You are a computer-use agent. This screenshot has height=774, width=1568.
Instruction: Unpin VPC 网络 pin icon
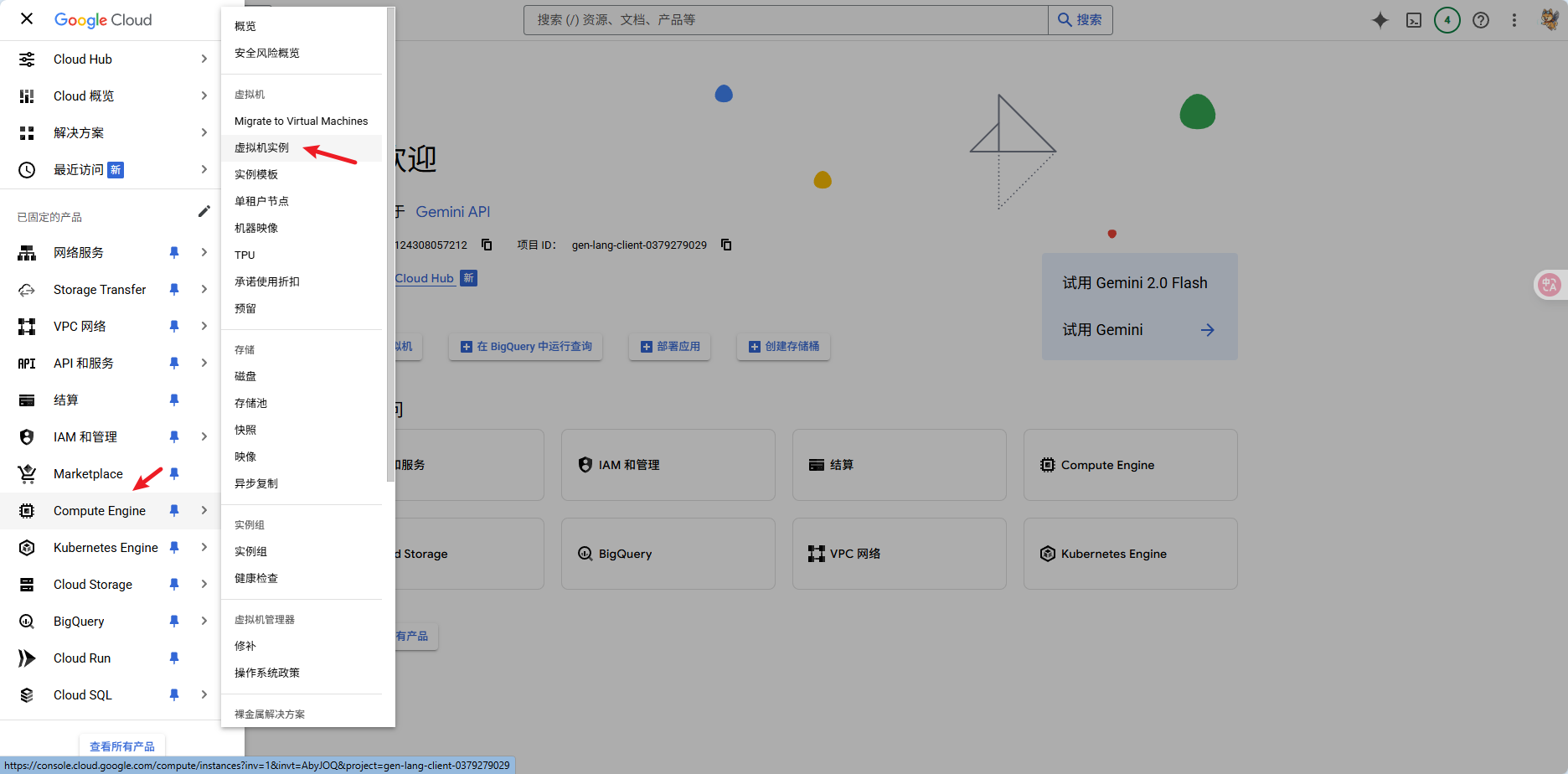174,327
